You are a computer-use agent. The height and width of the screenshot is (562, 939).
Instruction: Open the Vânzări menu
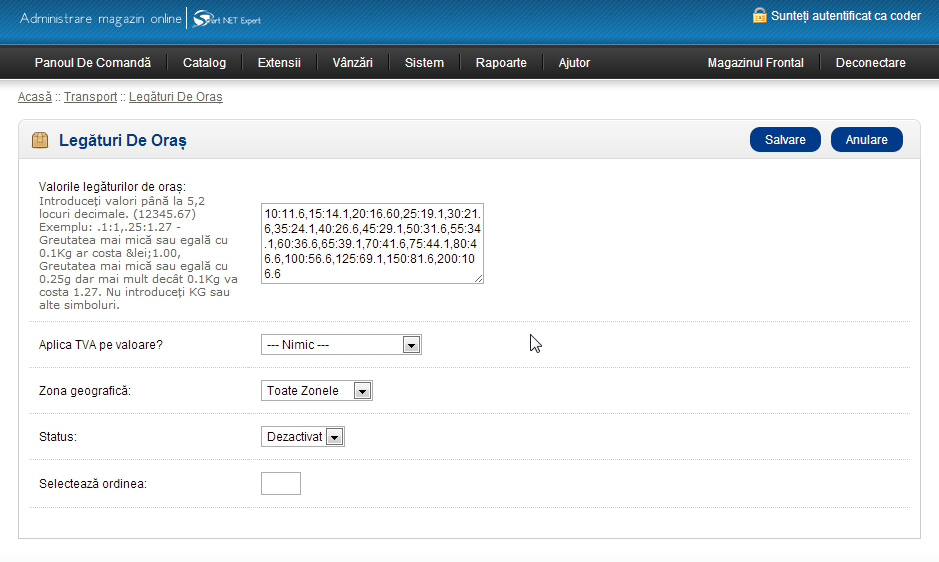pos(352,63)
